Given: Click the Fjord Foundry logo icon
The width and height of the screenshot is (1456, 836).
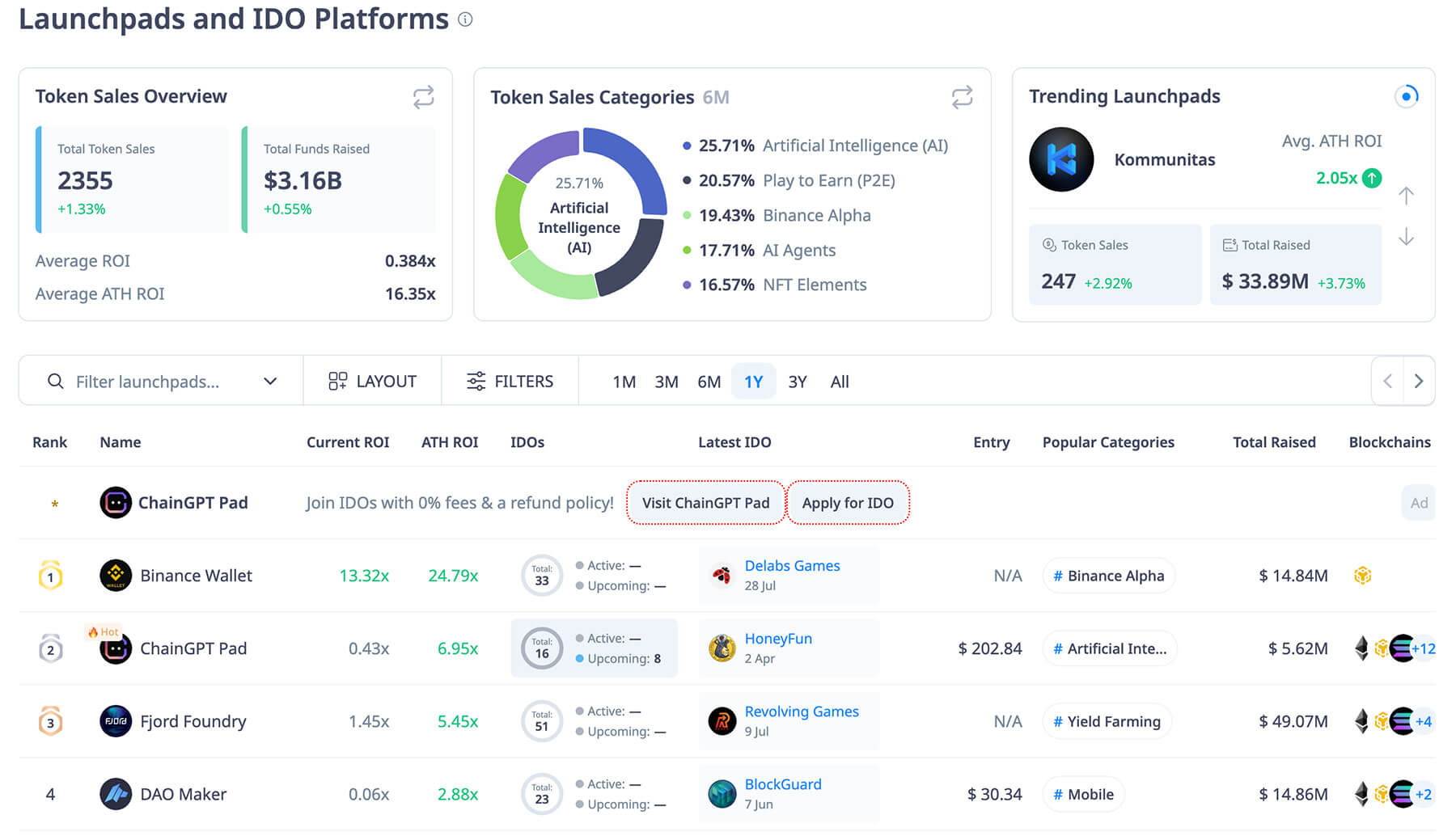Looking at the screenshot, I should coord(116,721).
